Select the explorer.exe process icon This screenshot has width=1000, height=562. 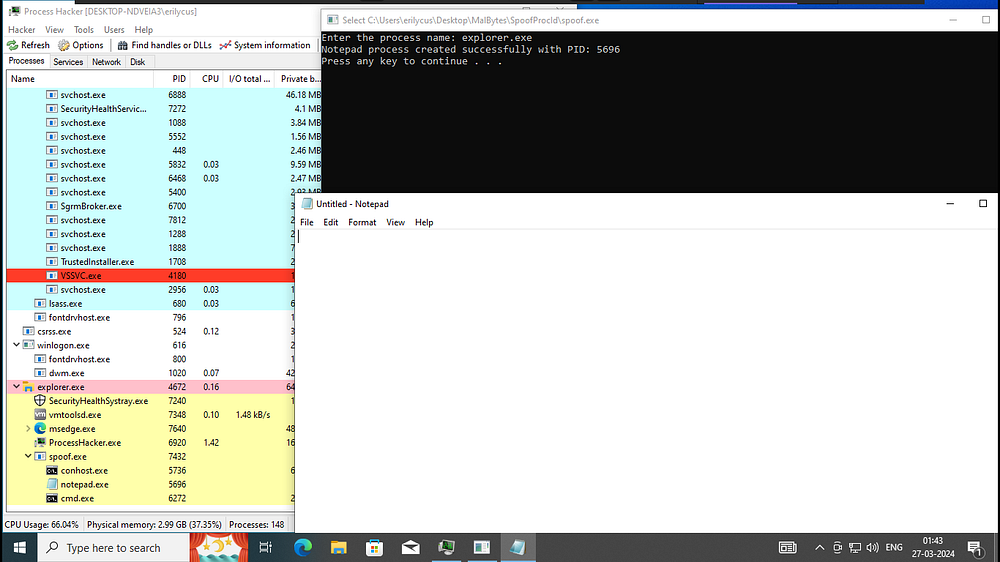pos(28,387)
